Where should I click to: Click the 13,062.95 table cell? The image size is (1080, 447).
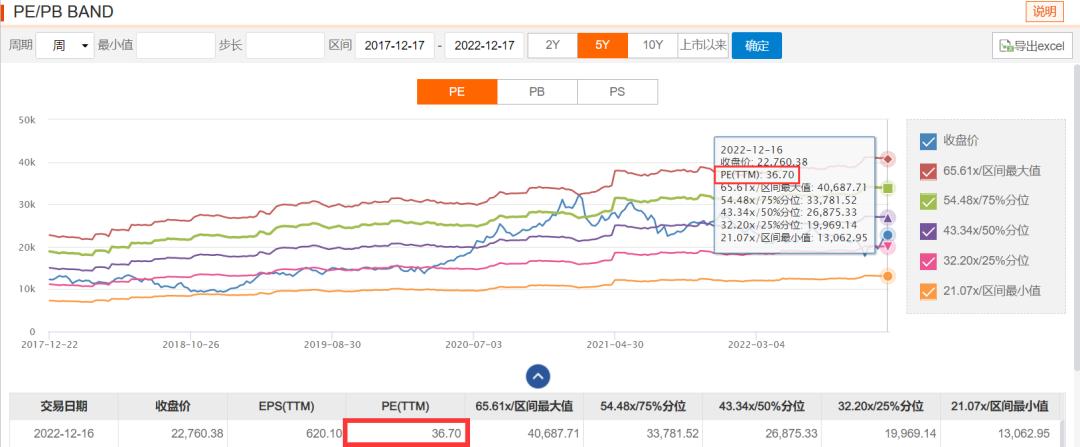click(999, 434)
